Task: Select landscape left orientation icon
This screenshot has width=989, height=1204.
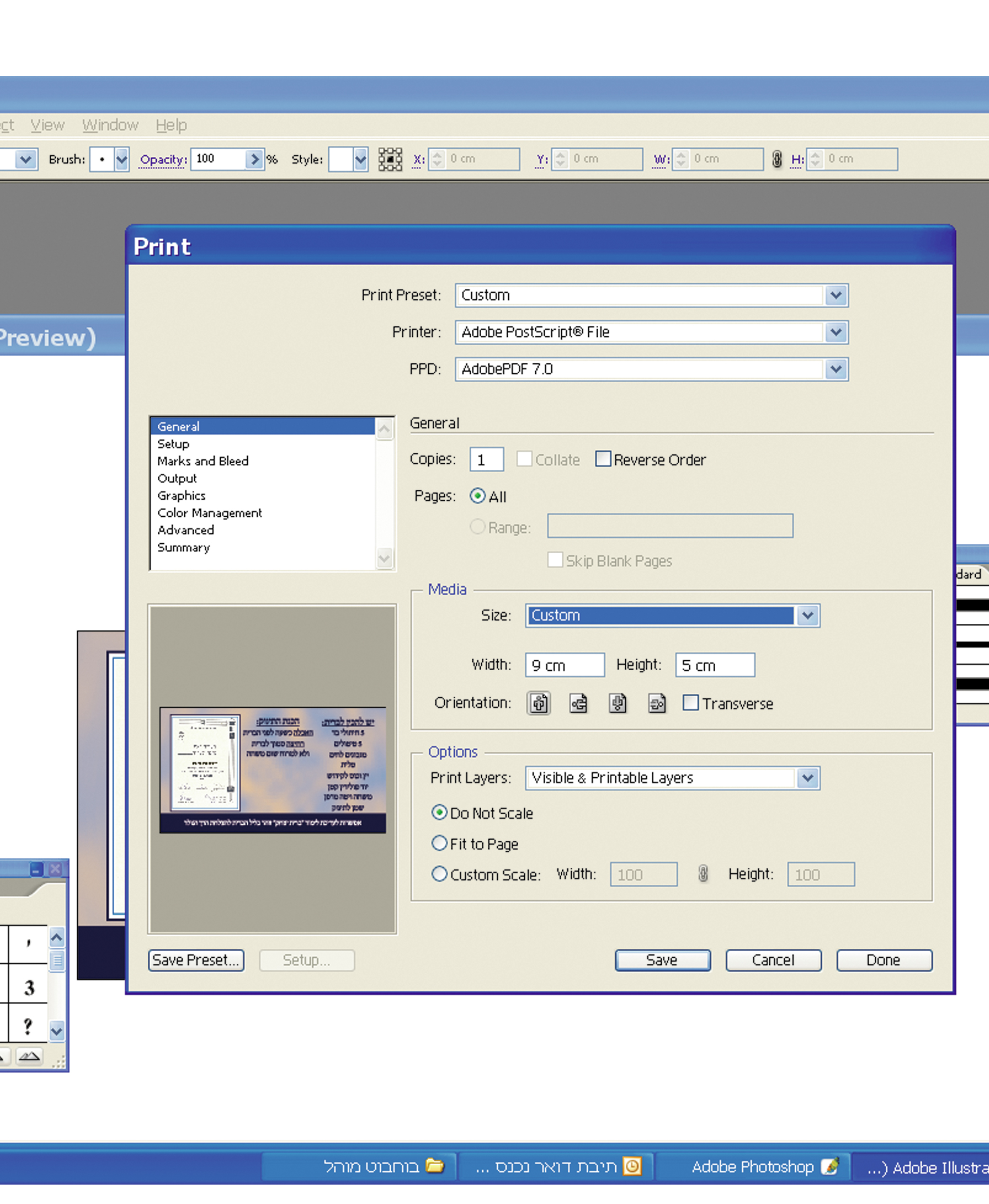Action: point(578,703)
